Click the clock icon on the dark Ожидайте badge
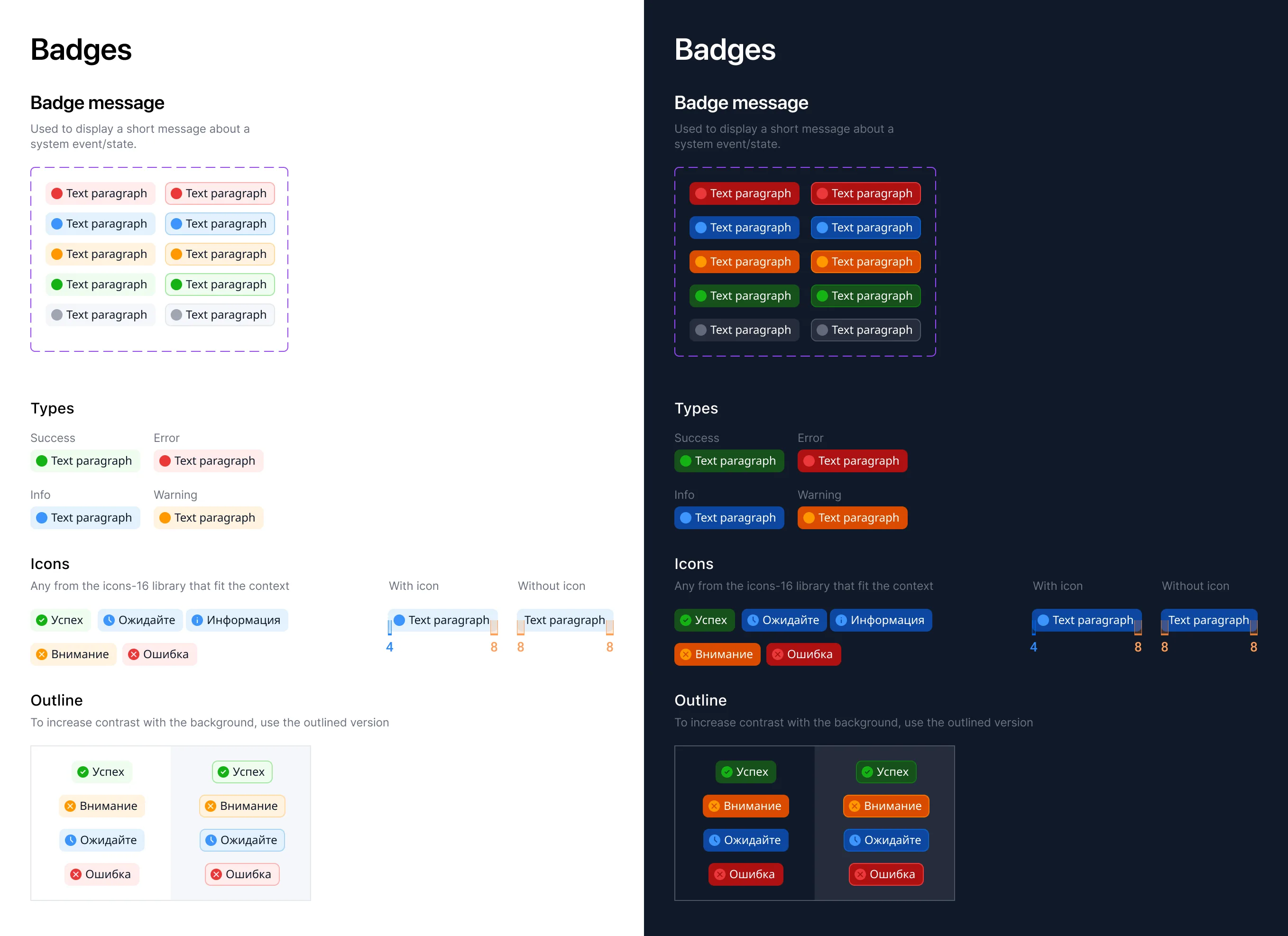 [x=754, y=620]
